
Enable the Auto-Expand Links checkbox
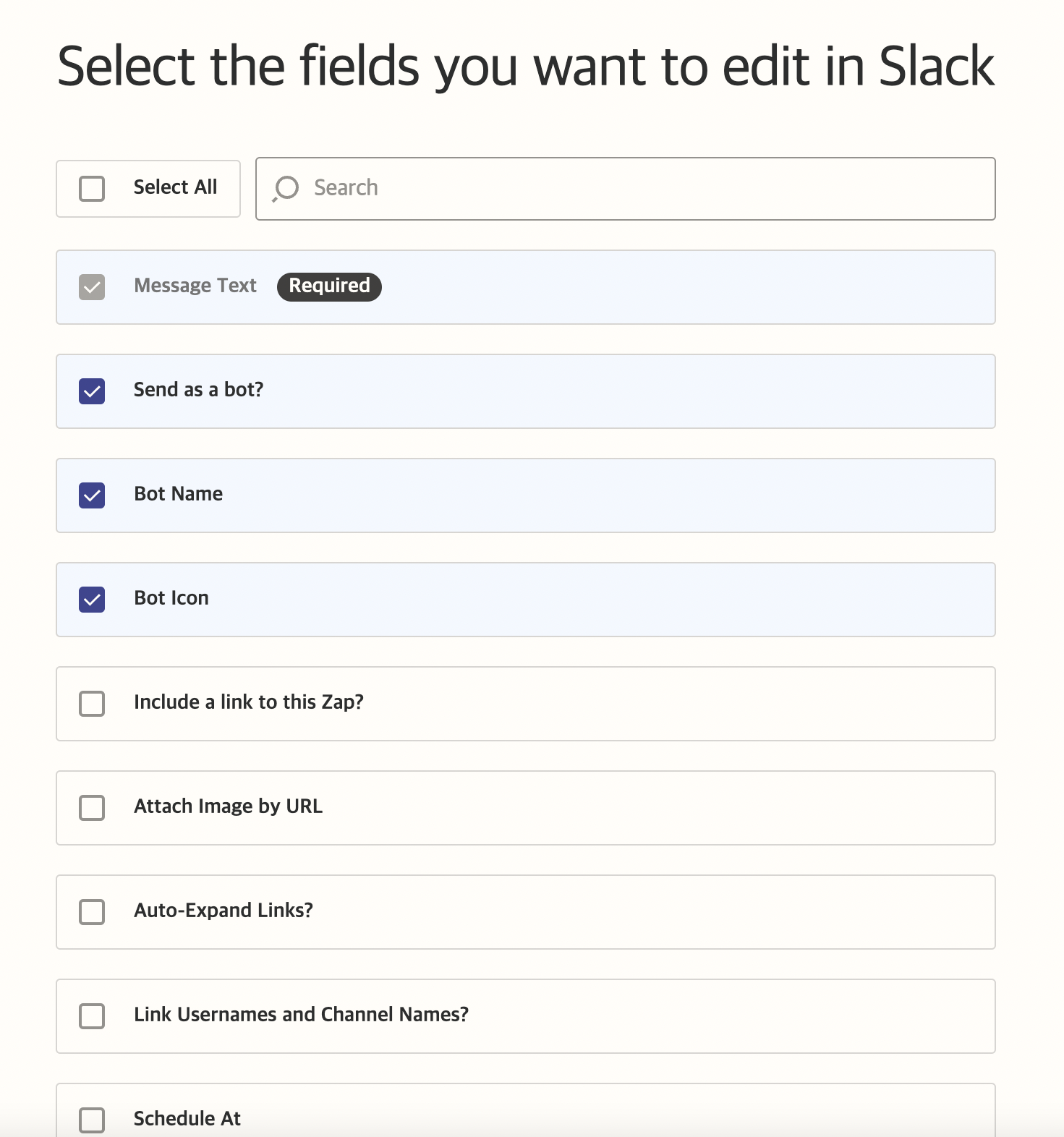click(92, 912)
